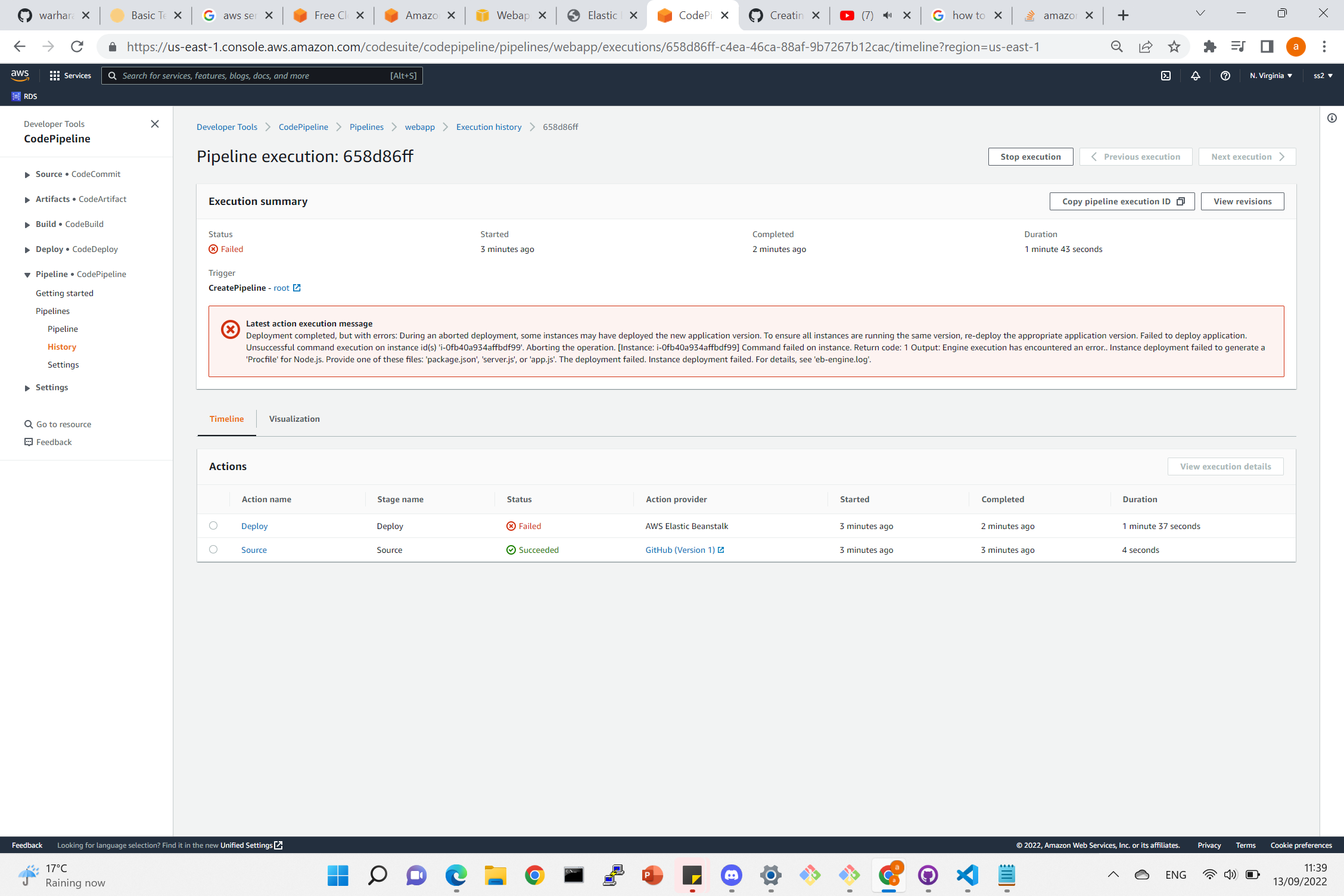Select the Deploy action radio button

click(x=214, y=525)
